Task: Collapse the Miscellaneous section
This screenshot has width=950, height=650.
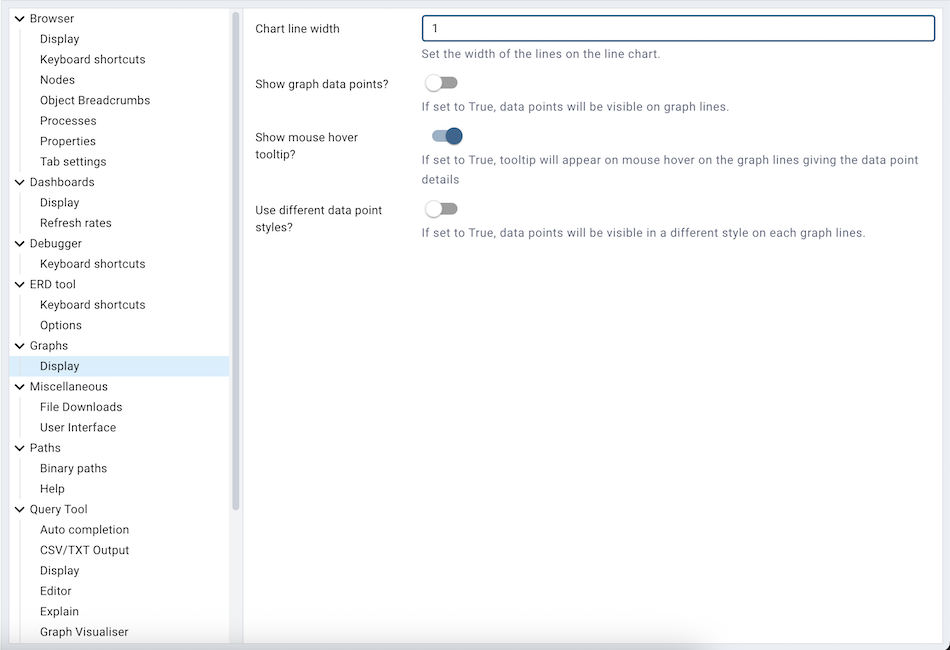Action: tap(18, 386)
